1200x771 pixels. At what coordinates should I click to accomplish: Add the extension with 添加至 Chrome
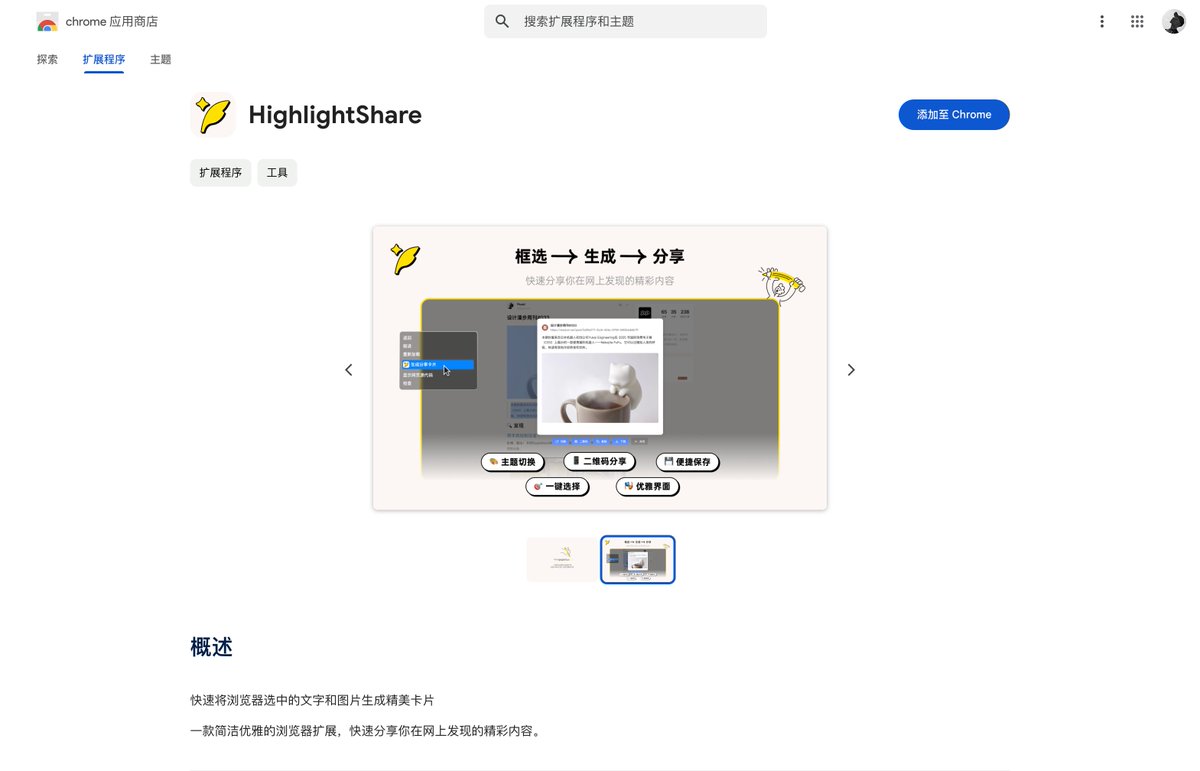954,114
